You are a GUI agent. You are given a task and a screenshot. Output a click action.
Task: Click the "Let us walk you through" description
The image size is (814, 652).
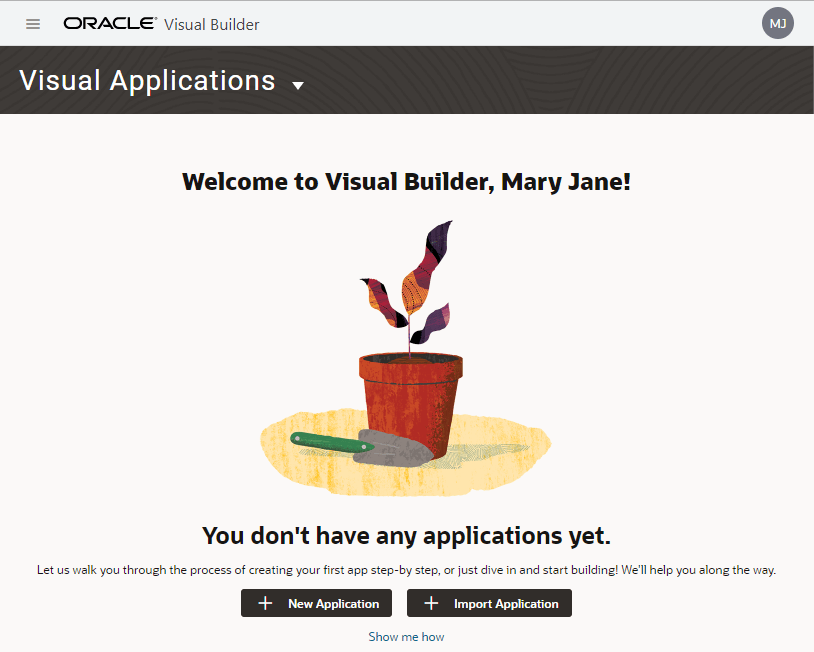406,570
